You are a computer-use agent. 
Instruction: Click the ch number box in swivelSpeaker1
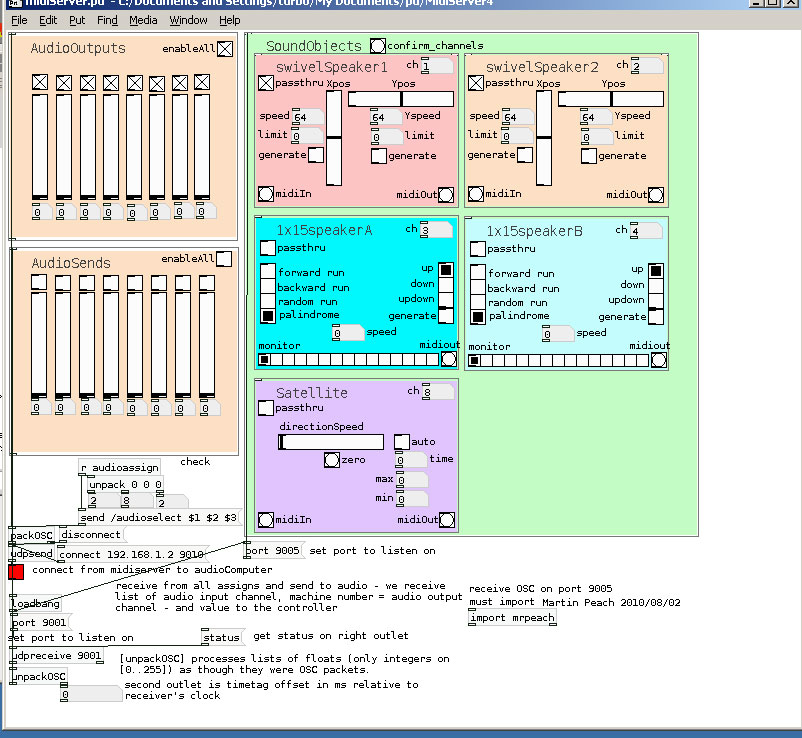pyautogui.click(x=436, y=66)
